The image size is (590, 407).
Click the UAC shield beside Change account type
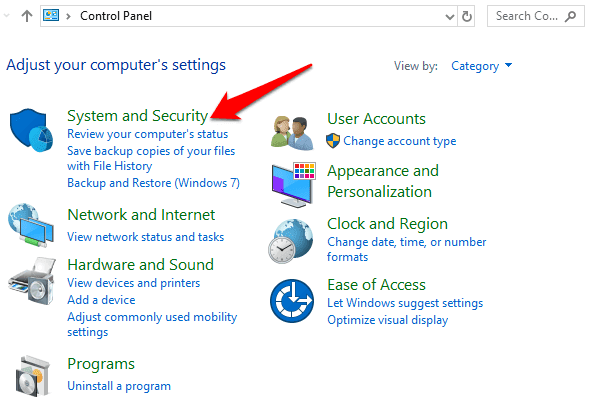(333, 141)
